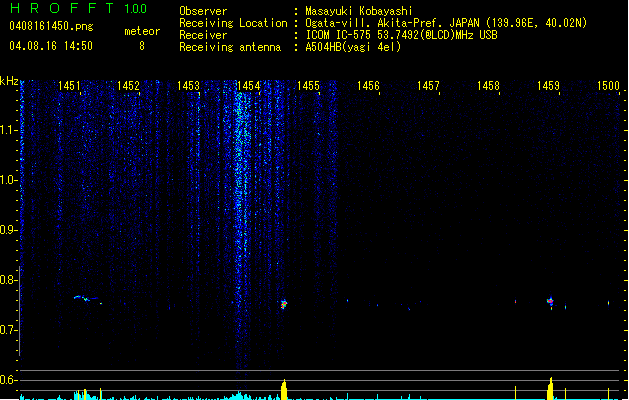Click the 0.8 kHz axis label

pos(8,280)
